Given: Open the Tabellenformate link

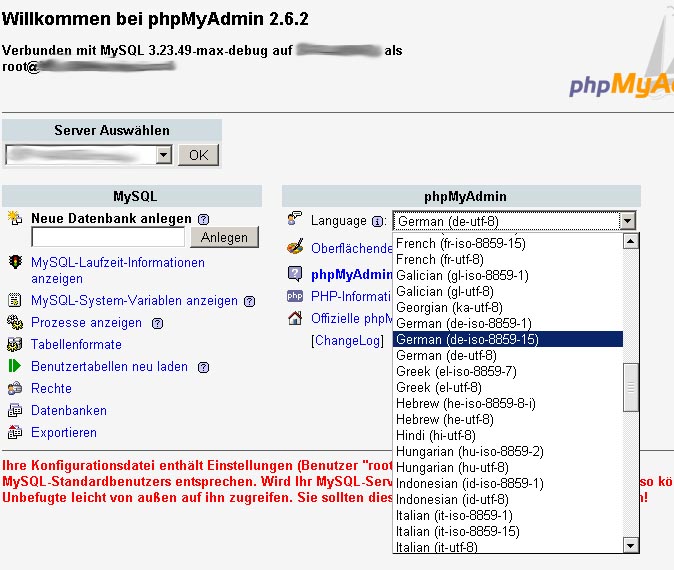Looking at the screenshot, I should coord(76,344).
